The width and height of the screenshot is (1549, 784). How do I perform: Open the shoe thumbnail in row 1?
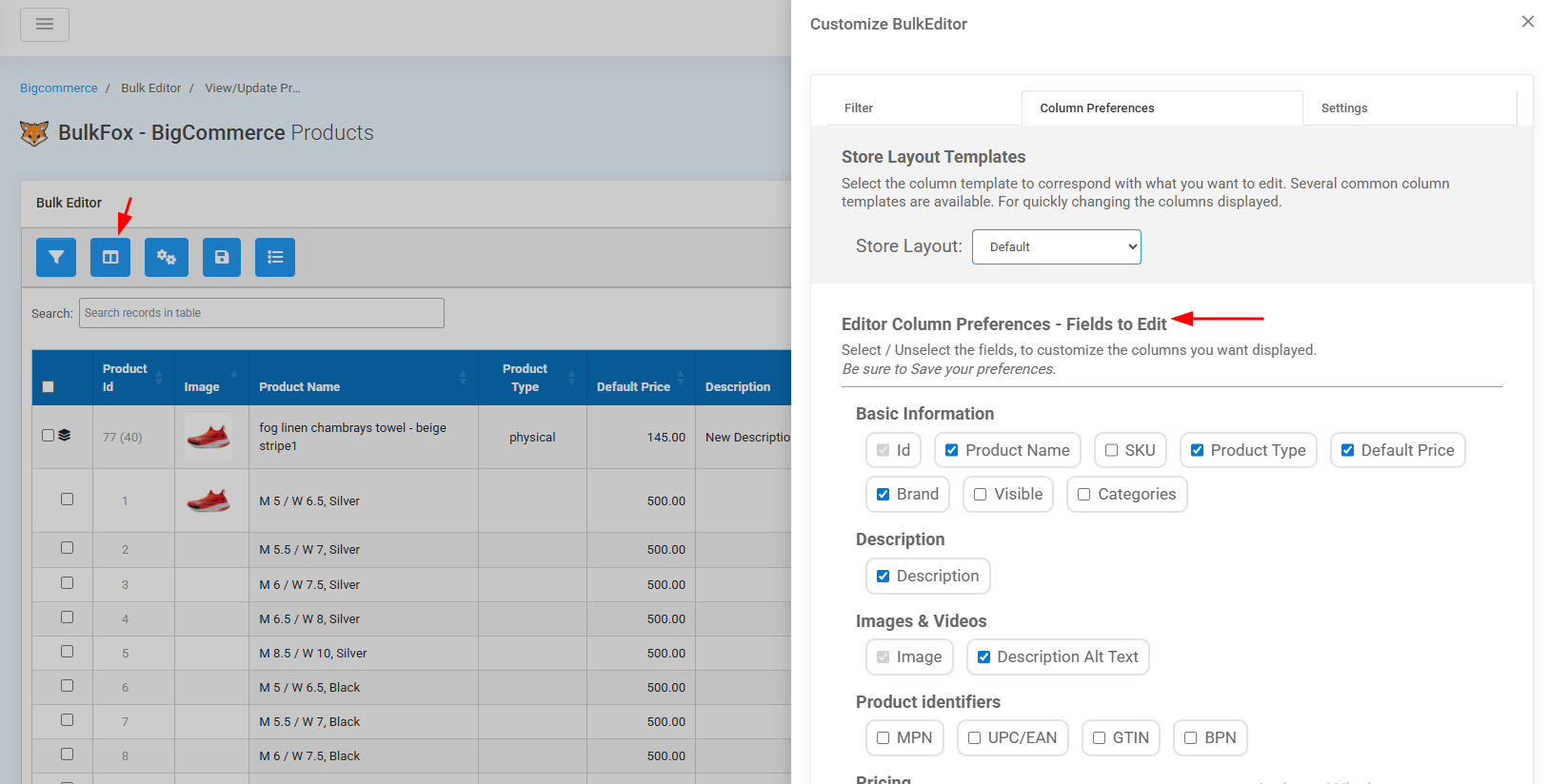(209, 500)
